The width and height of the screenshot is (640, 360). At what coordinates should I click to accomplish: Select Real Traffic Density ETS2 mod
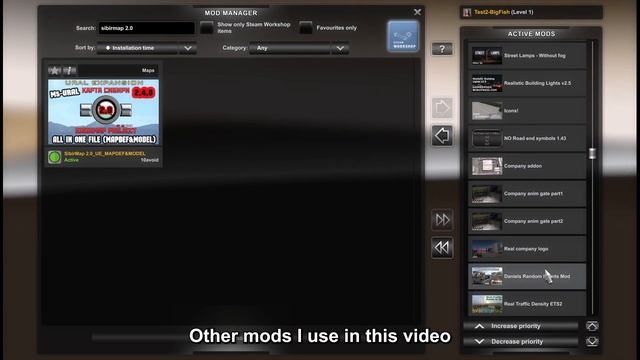527,304
